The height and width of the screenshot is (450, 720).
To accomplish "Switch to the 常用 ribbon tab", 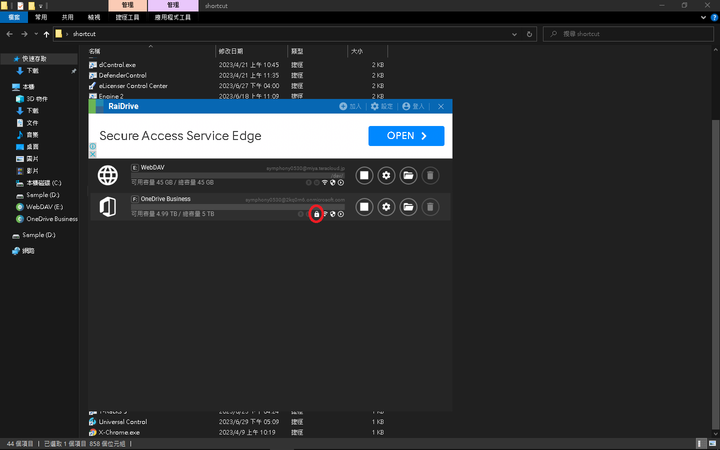I will tap(41, 17).
